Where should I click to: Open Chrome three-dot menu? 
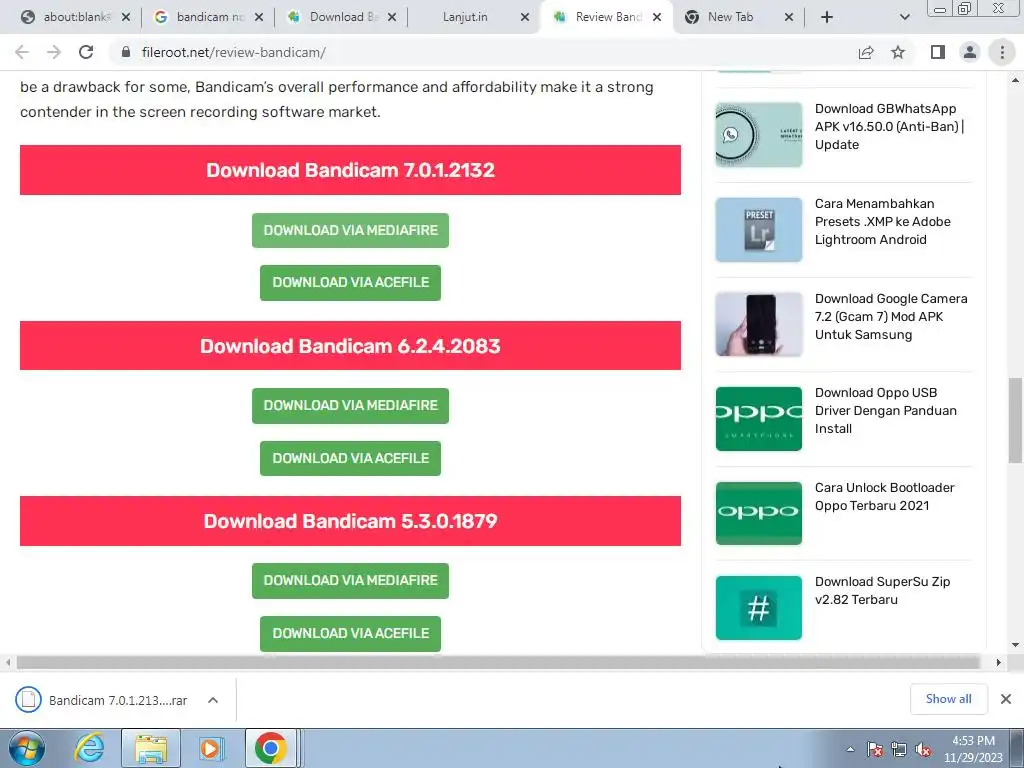tap(1002, 52)
